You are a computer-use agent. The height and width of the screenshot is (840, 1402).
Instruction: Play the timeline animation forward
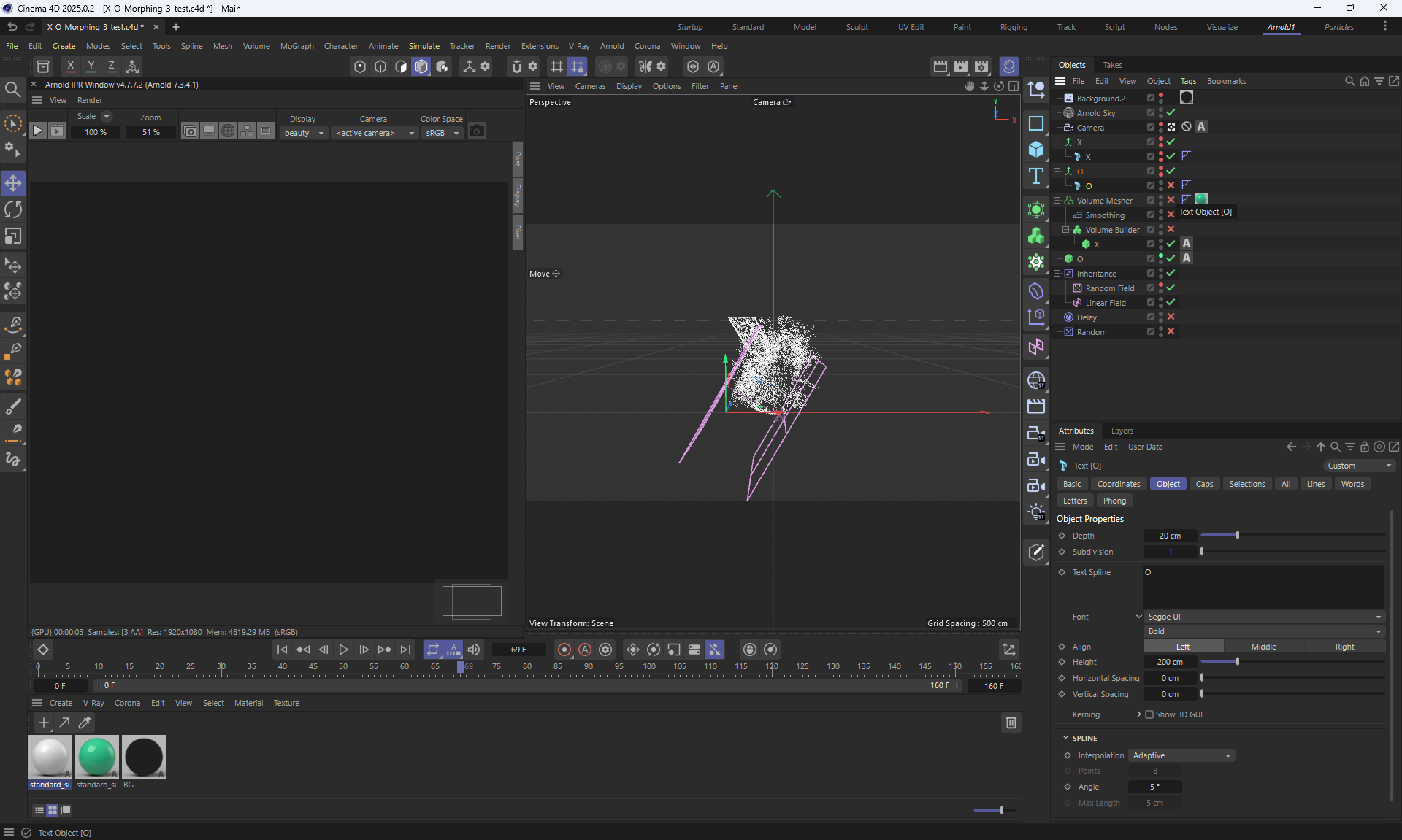click(x=343, y=650)
